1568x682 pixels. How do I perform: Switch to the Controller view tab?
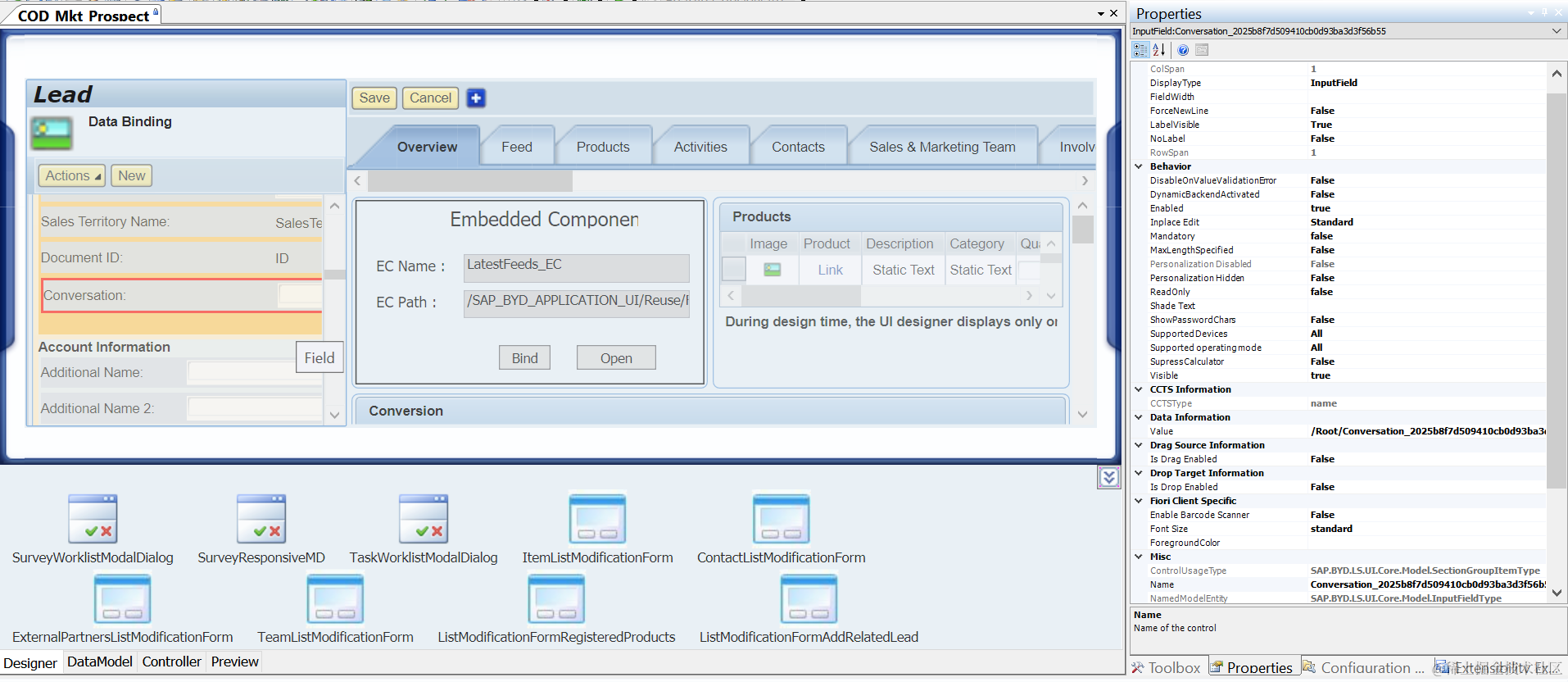(x=171, y=662)
